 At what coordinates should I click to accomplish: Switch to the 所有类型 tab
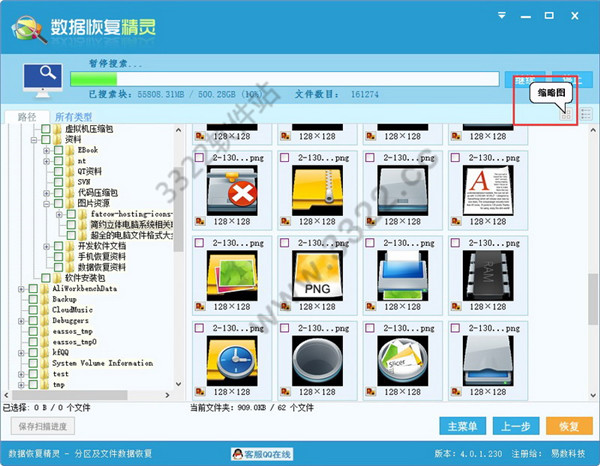73,117
